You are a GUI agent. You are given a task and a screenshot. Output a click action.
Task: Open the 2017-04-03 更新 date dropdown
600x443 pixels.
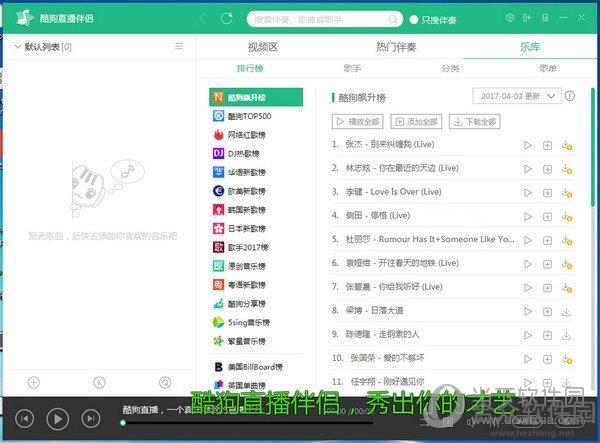pyautogui.click(x=517, y=96)
